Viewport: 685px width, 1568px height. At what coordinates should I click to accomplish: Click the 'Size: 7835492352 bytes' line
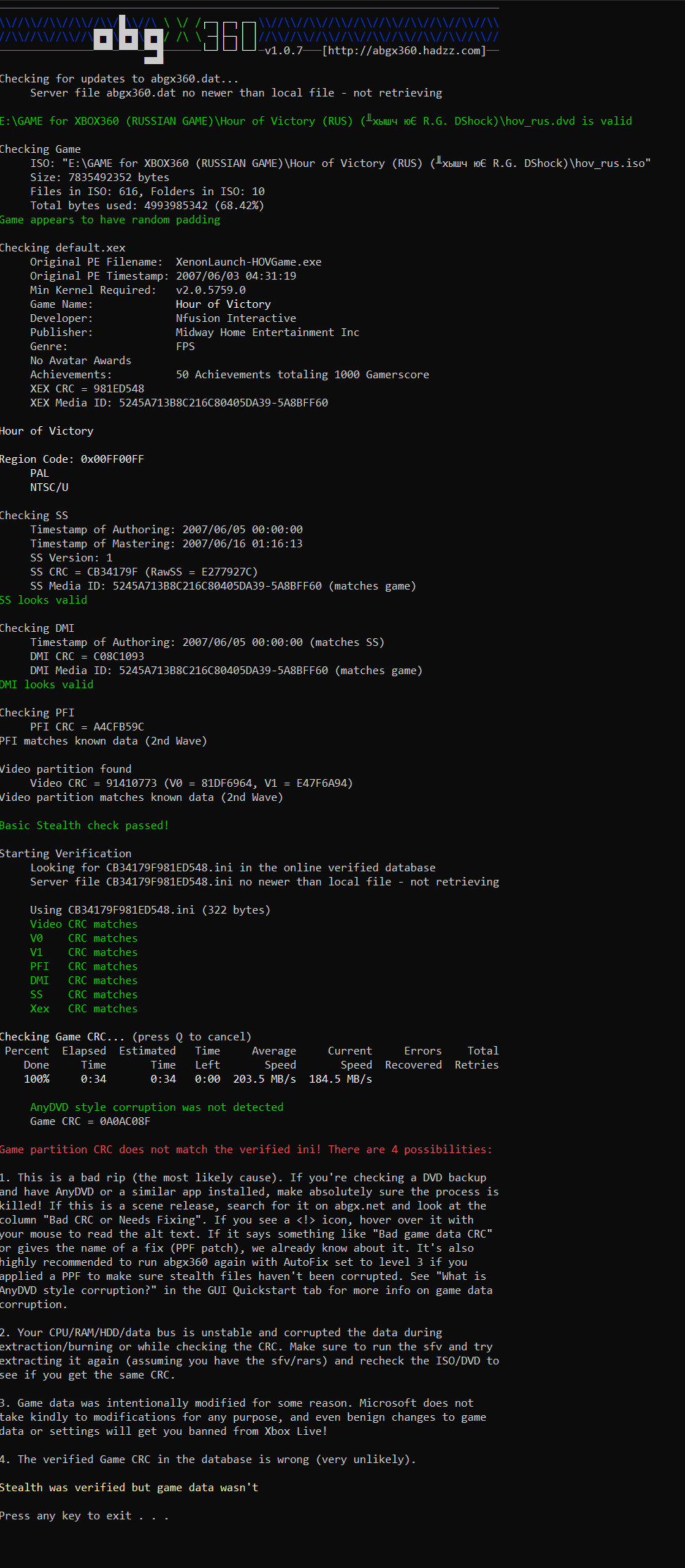tap(99, 178)
